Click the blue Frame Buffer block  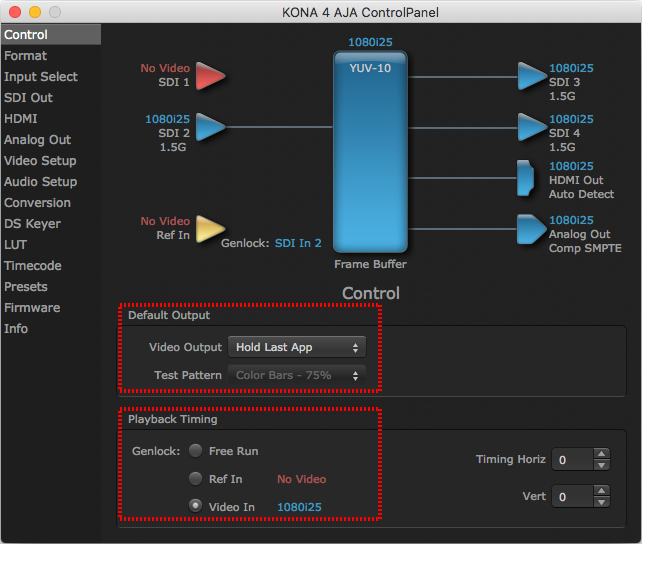pos(370,152)
